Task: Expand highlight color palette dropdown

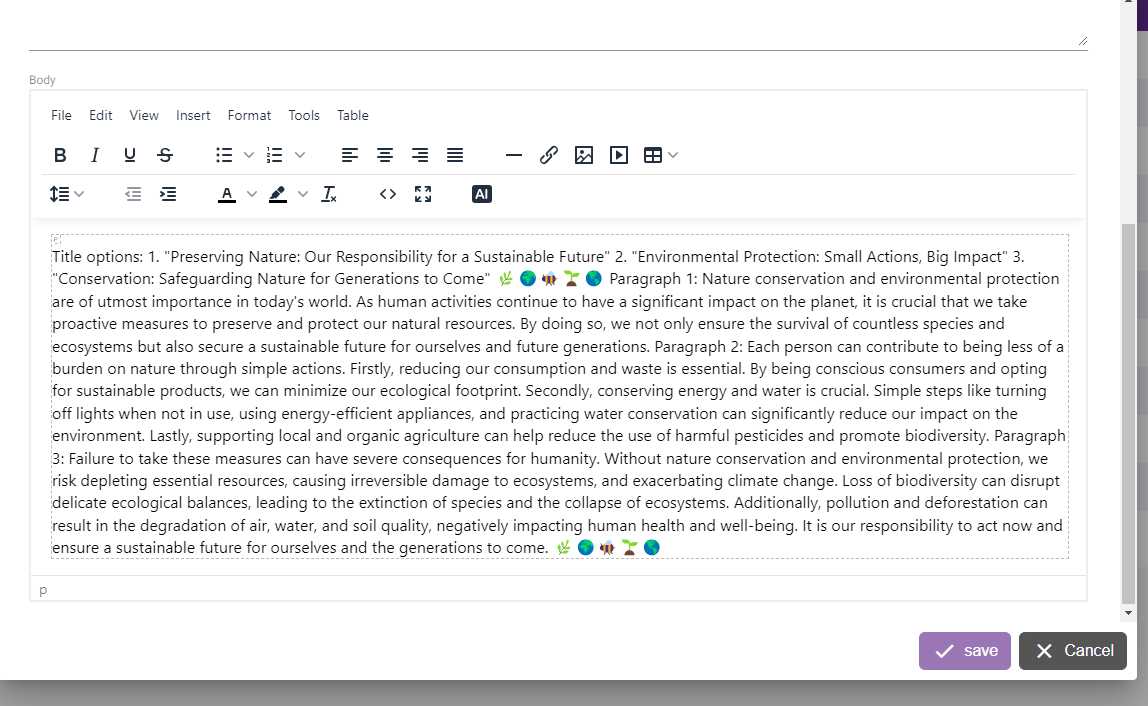Action: point(303,194)
